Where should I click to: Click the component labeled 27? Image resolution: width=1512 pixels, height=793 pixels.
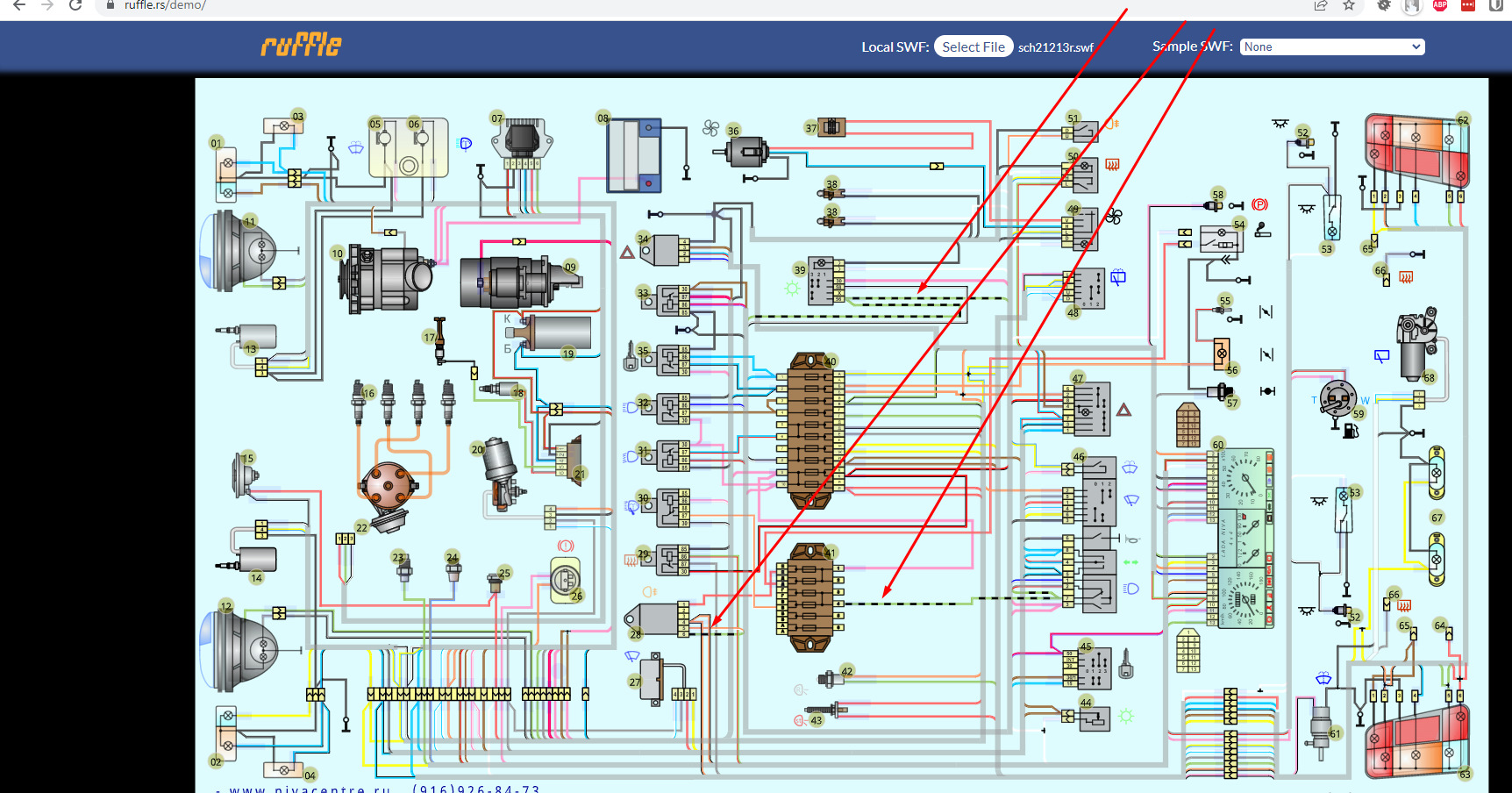coord(652,679)
